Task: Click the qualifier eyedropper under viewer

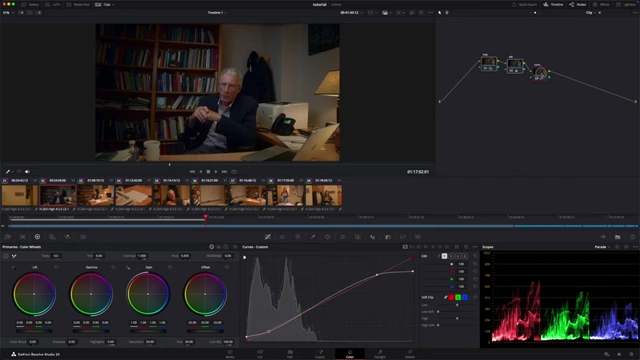Action: coord(8,171)
